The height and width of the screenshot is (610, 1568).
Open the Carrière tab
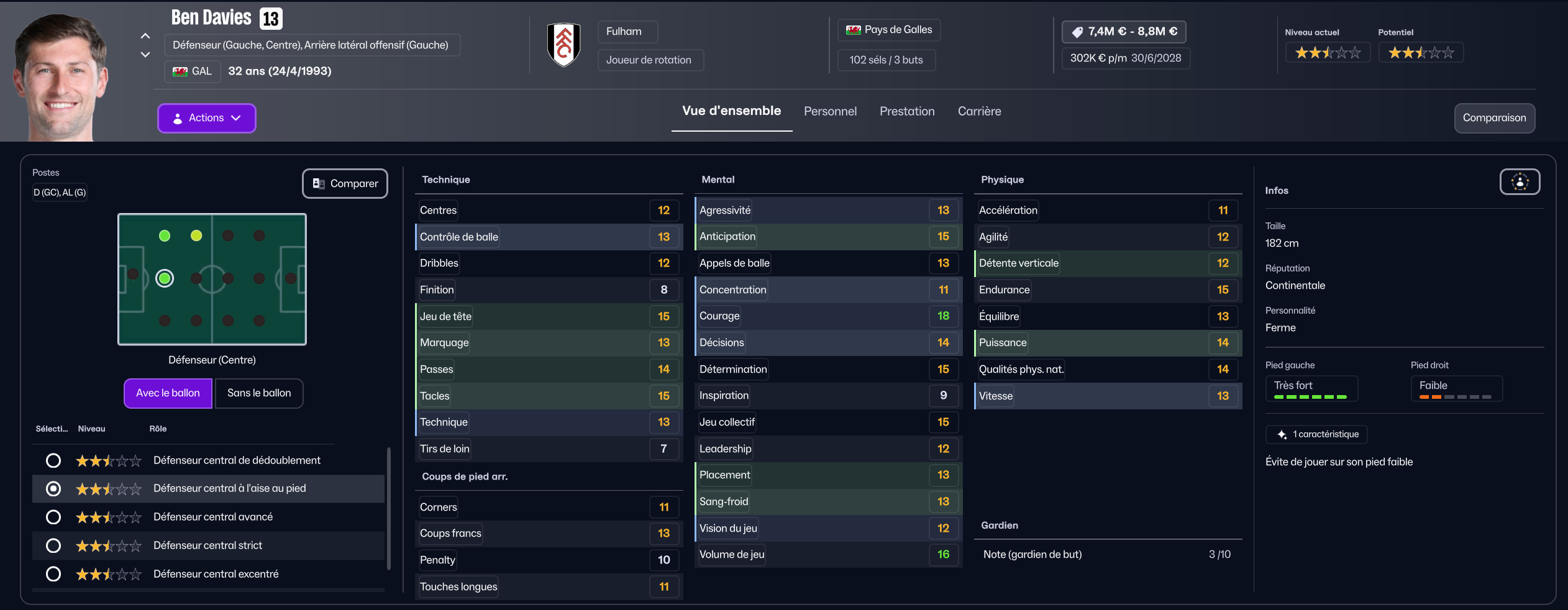tap(979, 112)
